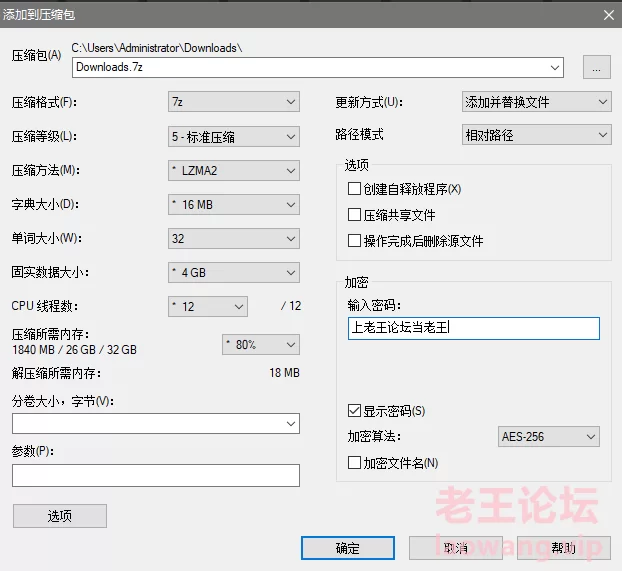The width and height of the screenshot is (622, 571).
Task: Open the 压缩格式 7z dropdown
Action: click(x=234, y=102)
